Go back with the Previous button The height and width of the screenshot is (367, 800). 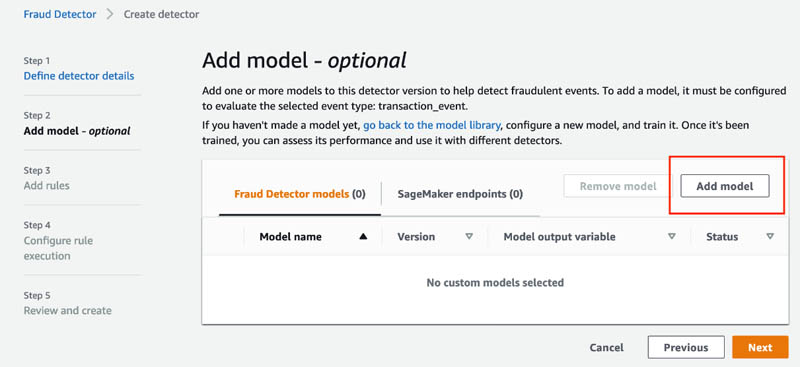[x=686, y=347]
